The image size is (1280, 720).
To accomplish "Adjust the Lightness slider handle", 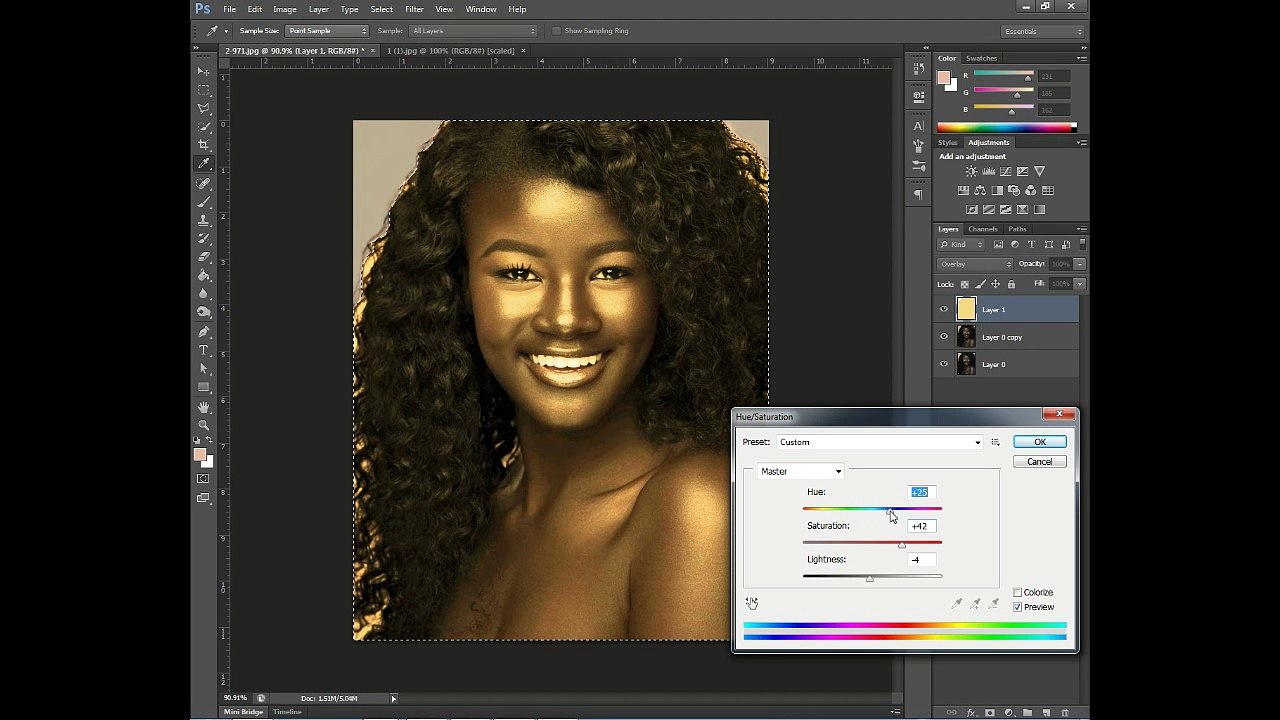I will point(869,579).
